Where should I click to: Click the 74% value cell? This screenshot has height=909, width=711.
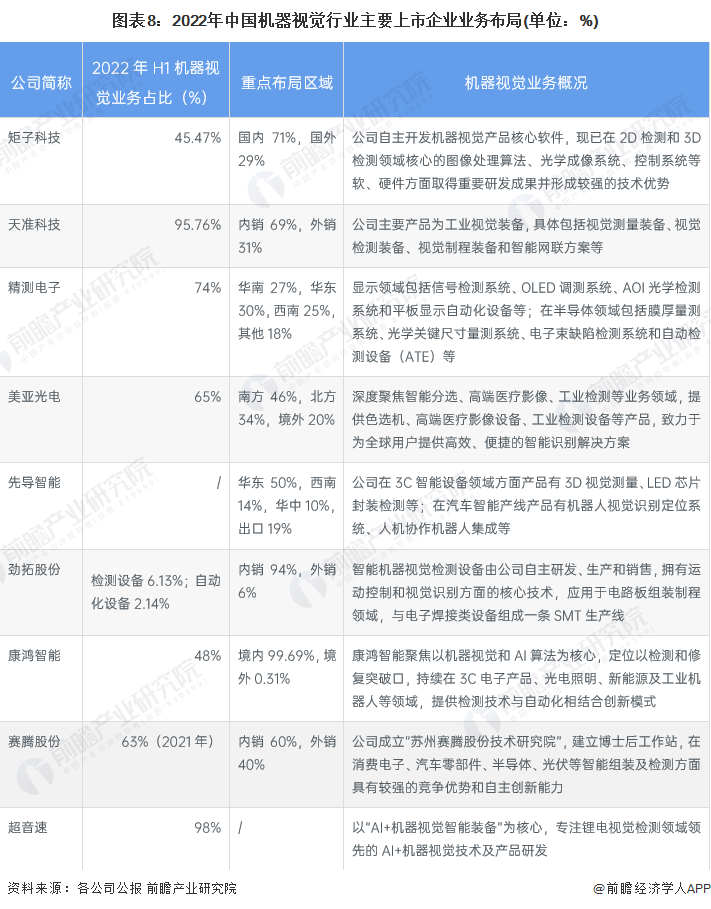(x=208, y=288)
